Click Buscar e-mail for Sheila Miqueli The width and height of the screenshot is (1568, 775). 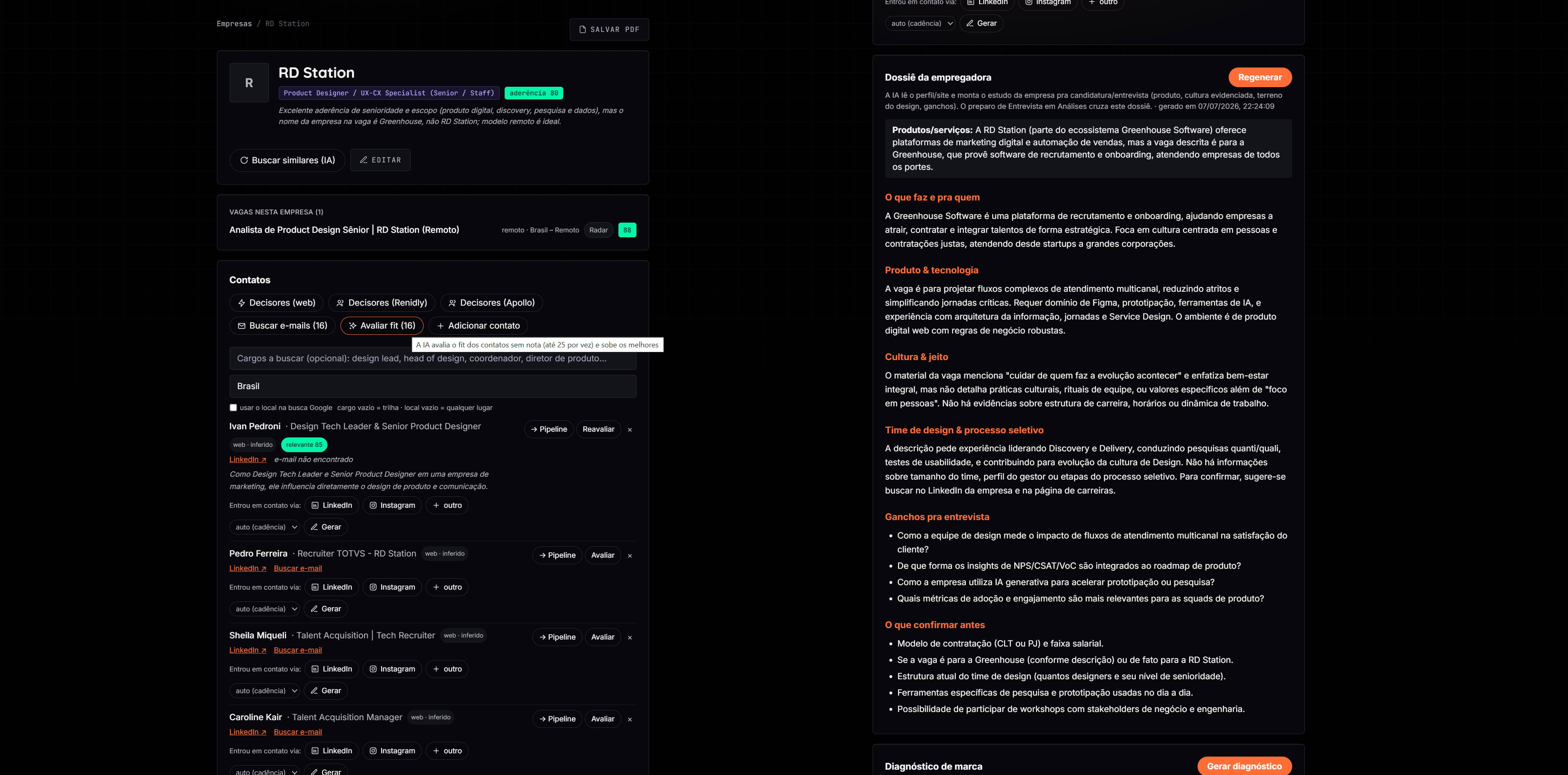(298, 650)
